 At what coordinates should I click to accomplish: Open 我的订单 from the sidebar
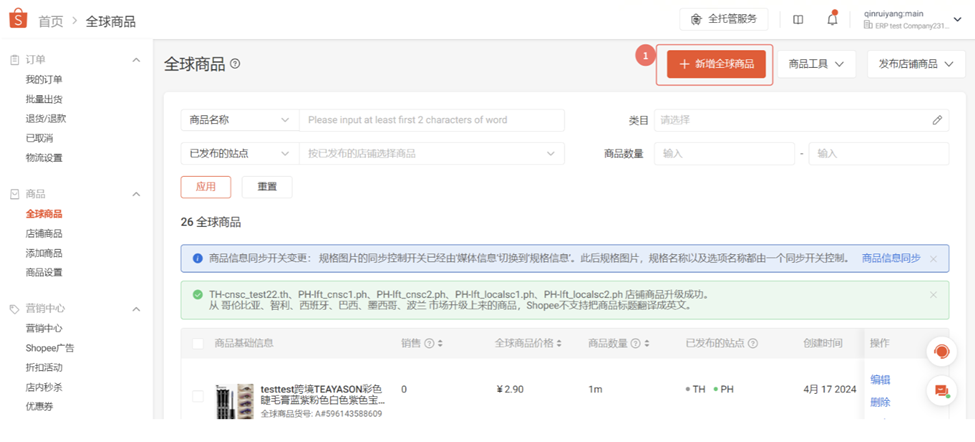tap(44, 80)
